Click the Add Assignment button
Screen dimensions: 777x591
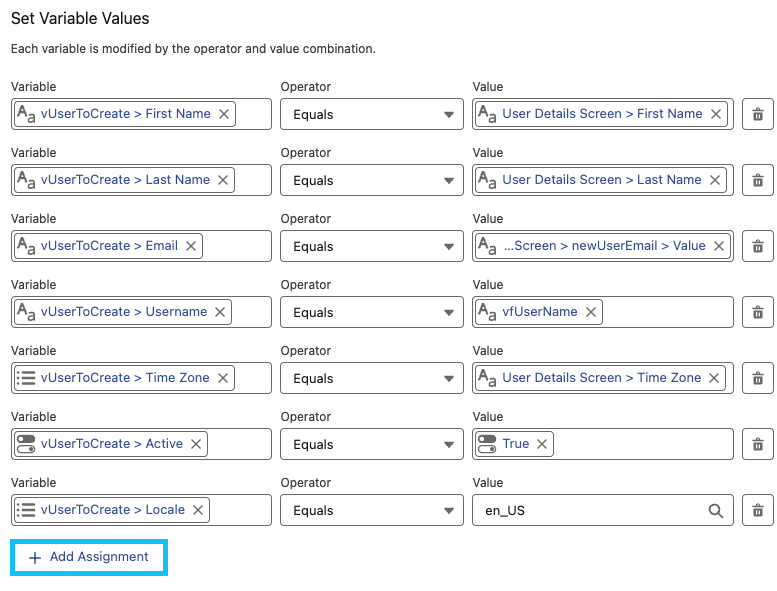[x=89, y=557]
